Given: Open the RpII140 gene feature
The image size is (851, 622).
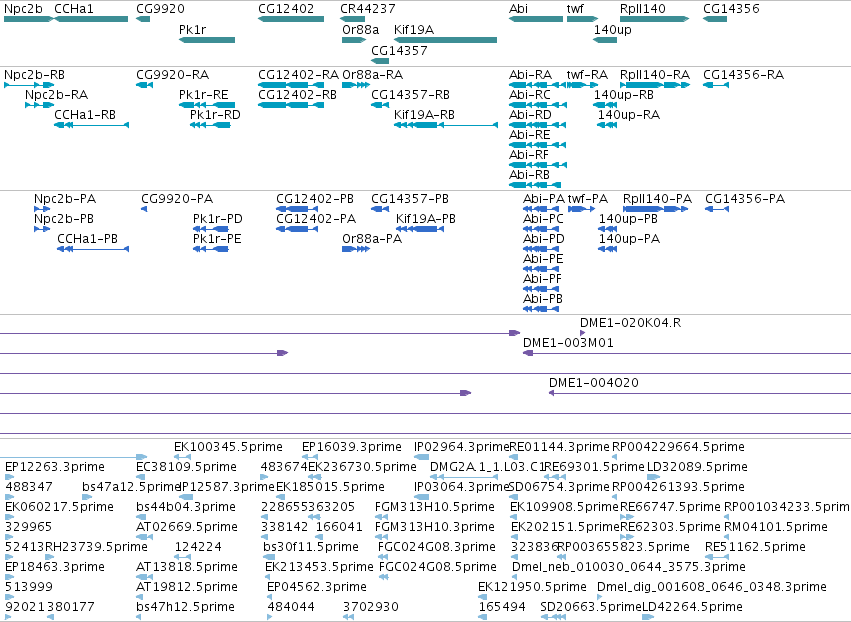Looking at the screenshot, I should pos(655,19).
